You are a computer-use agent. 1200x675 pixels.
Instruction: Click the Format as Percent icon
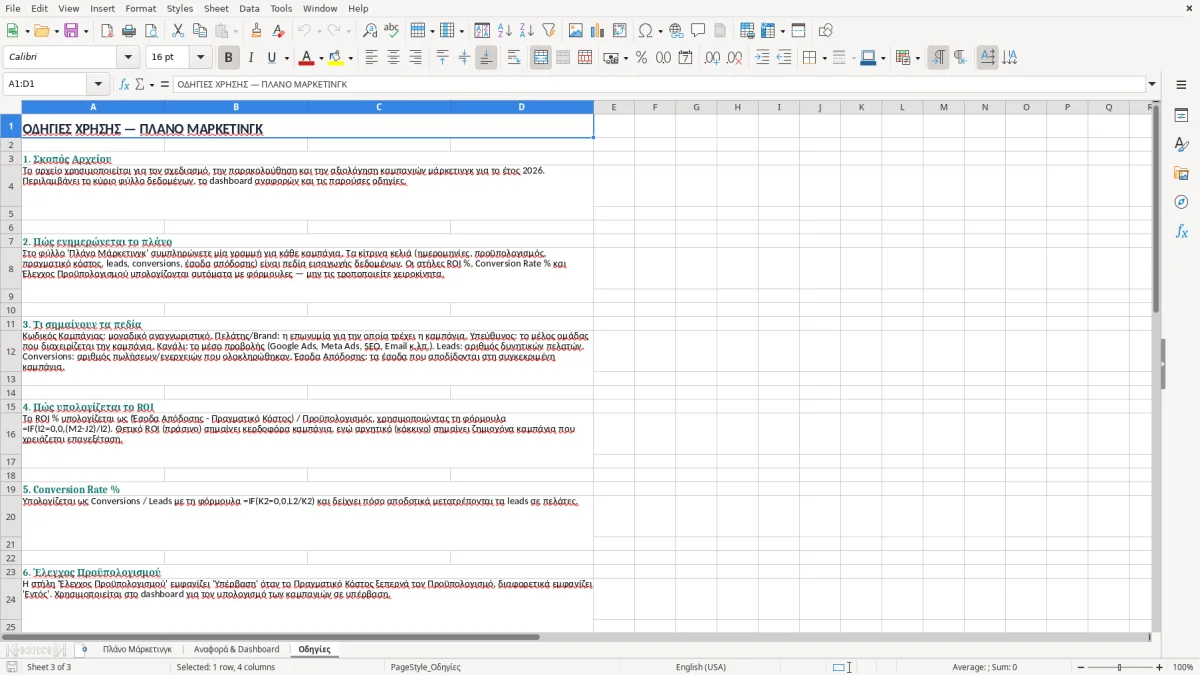click(641, 58)
